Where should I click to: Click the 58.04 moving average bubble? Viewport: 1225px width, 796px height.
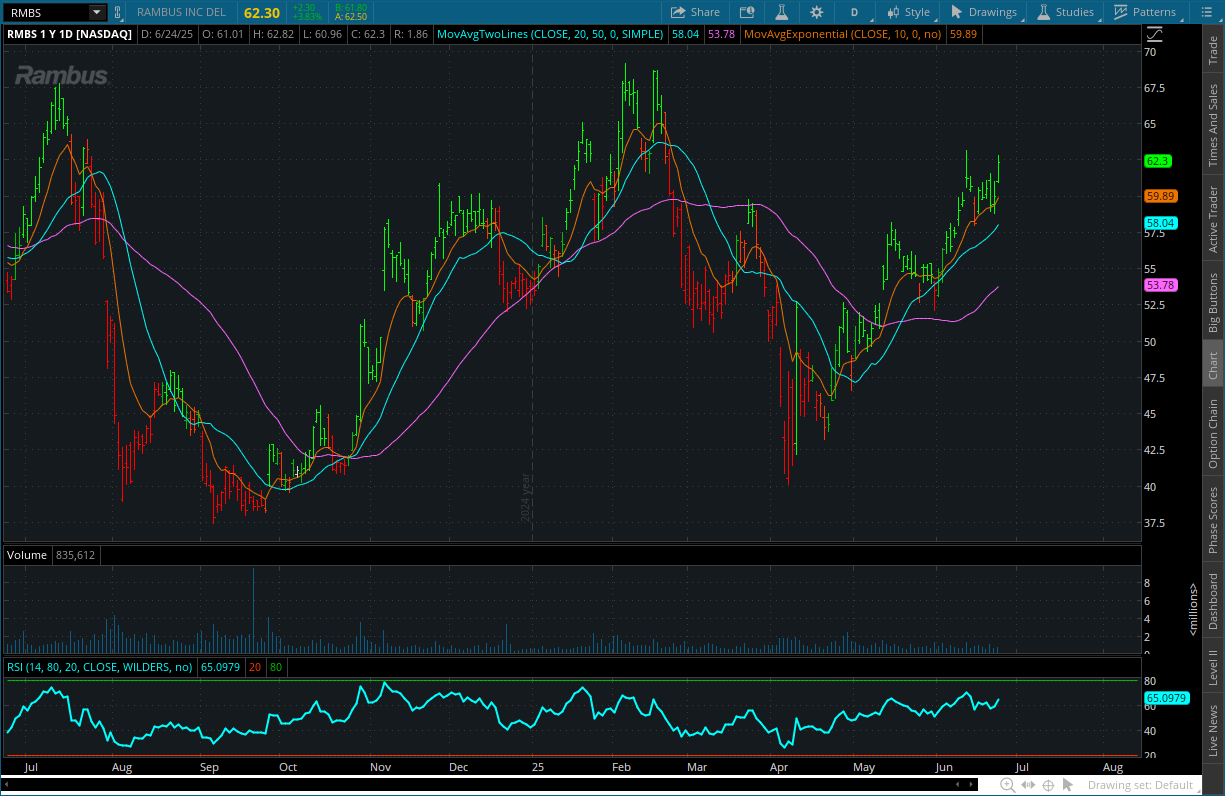(x=1161, y=223)
